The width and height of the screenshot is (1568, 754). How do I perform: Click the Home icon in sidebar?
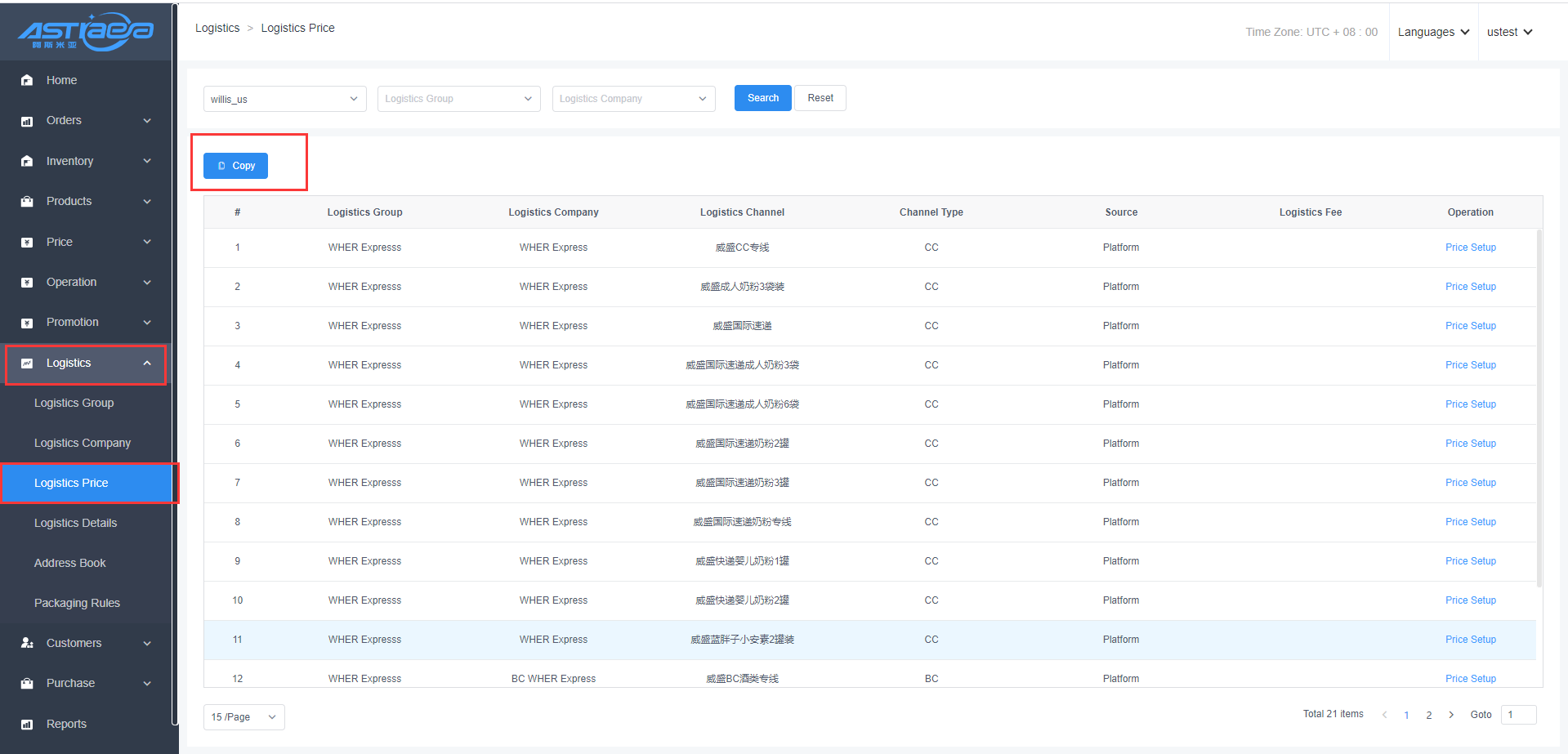click(27, 80)
